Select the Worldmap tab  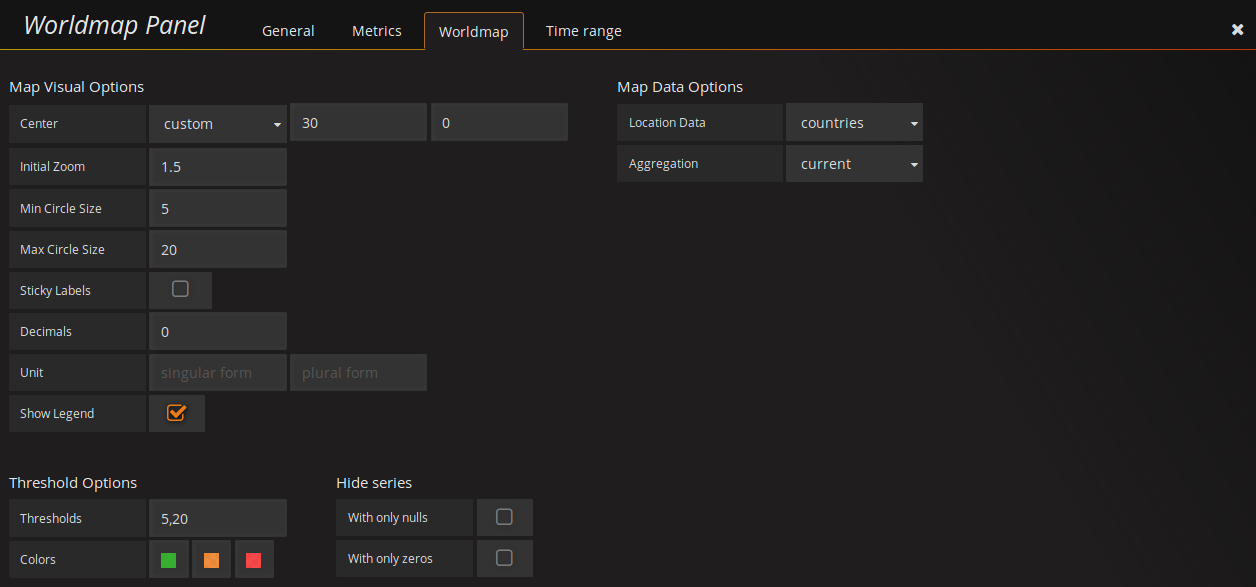(473, 30)
